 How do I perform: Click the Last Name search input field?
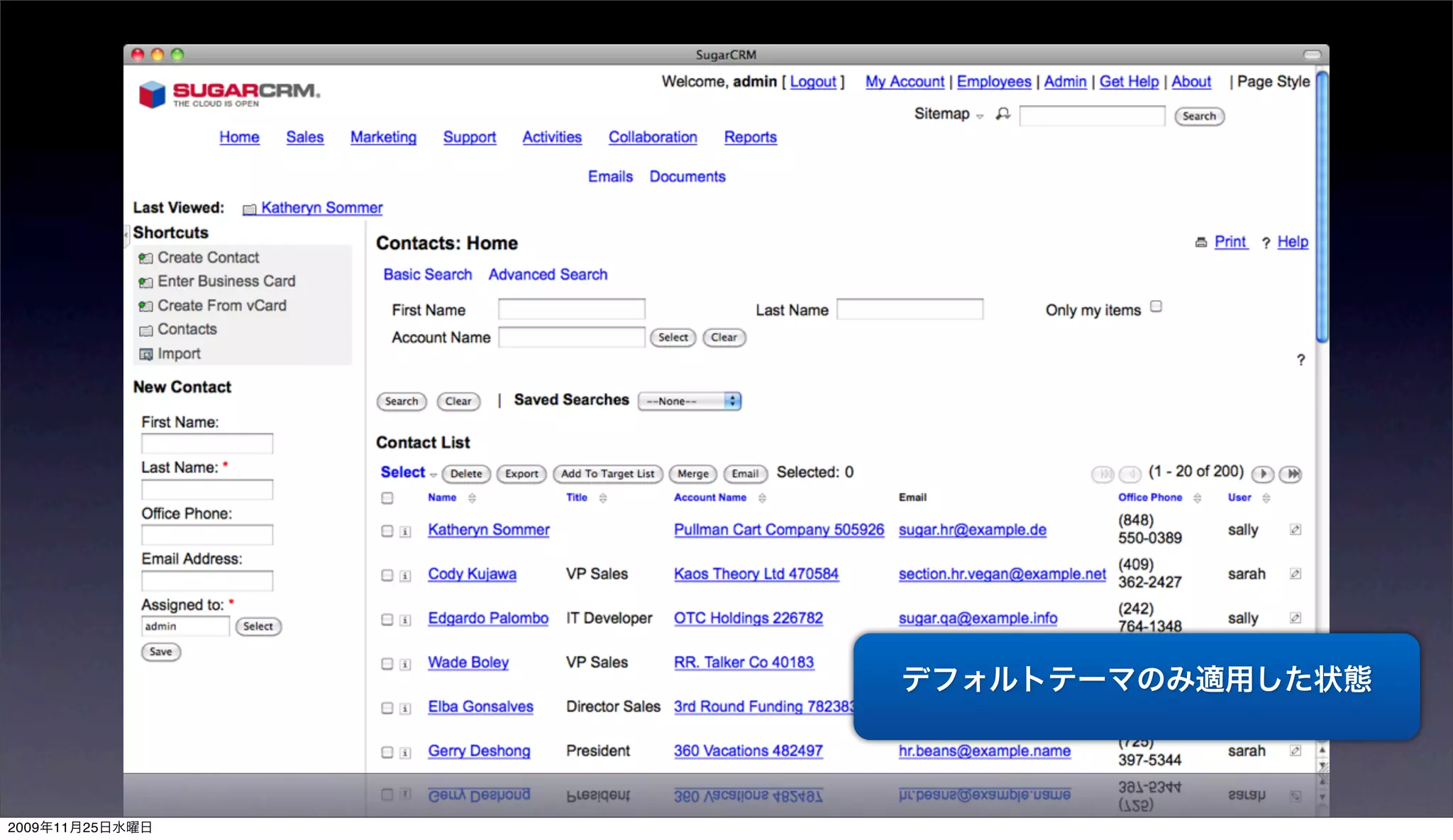coord(910,309)
